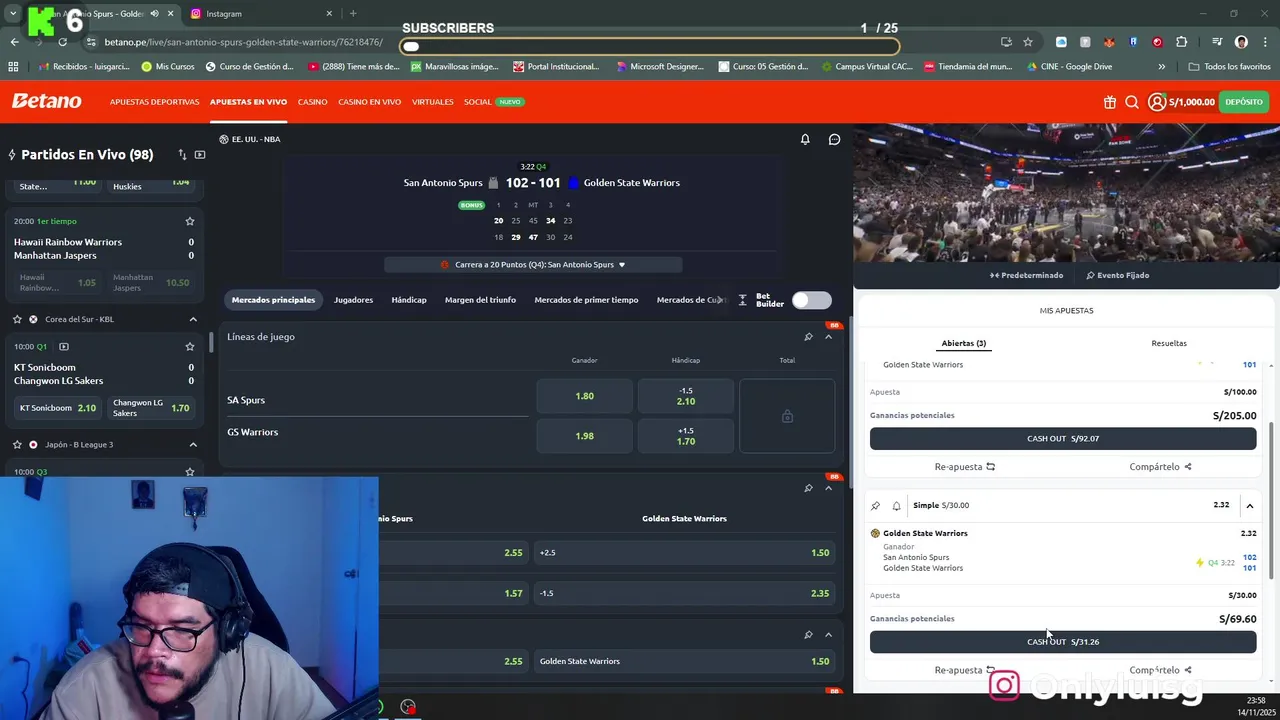Switch to the Margen del triunfo tab
Viewport: 1280px width, 720px height.
[480, 300]
